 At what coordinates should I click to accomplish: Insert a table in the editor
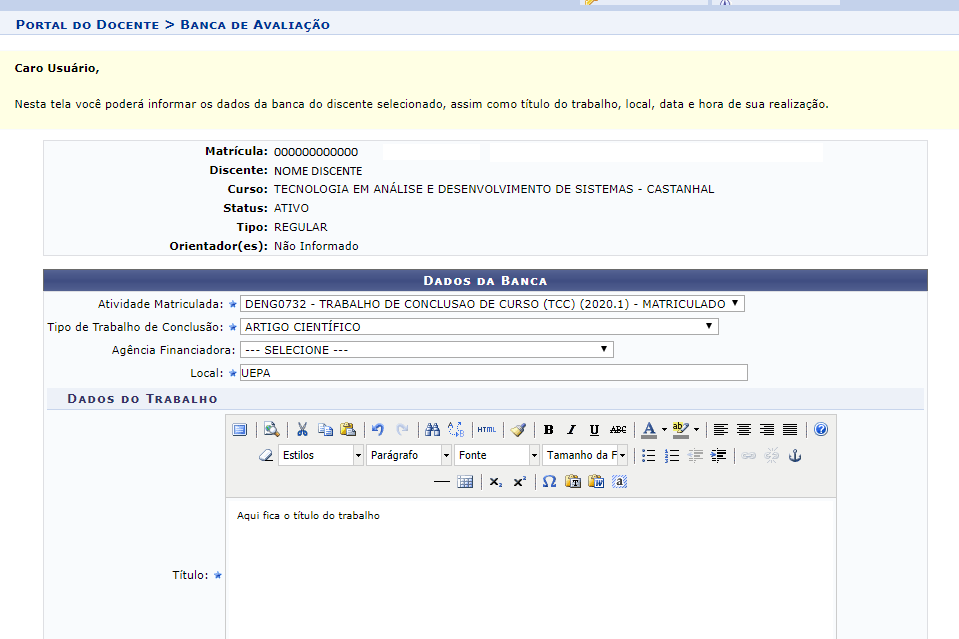pos(465,482)
